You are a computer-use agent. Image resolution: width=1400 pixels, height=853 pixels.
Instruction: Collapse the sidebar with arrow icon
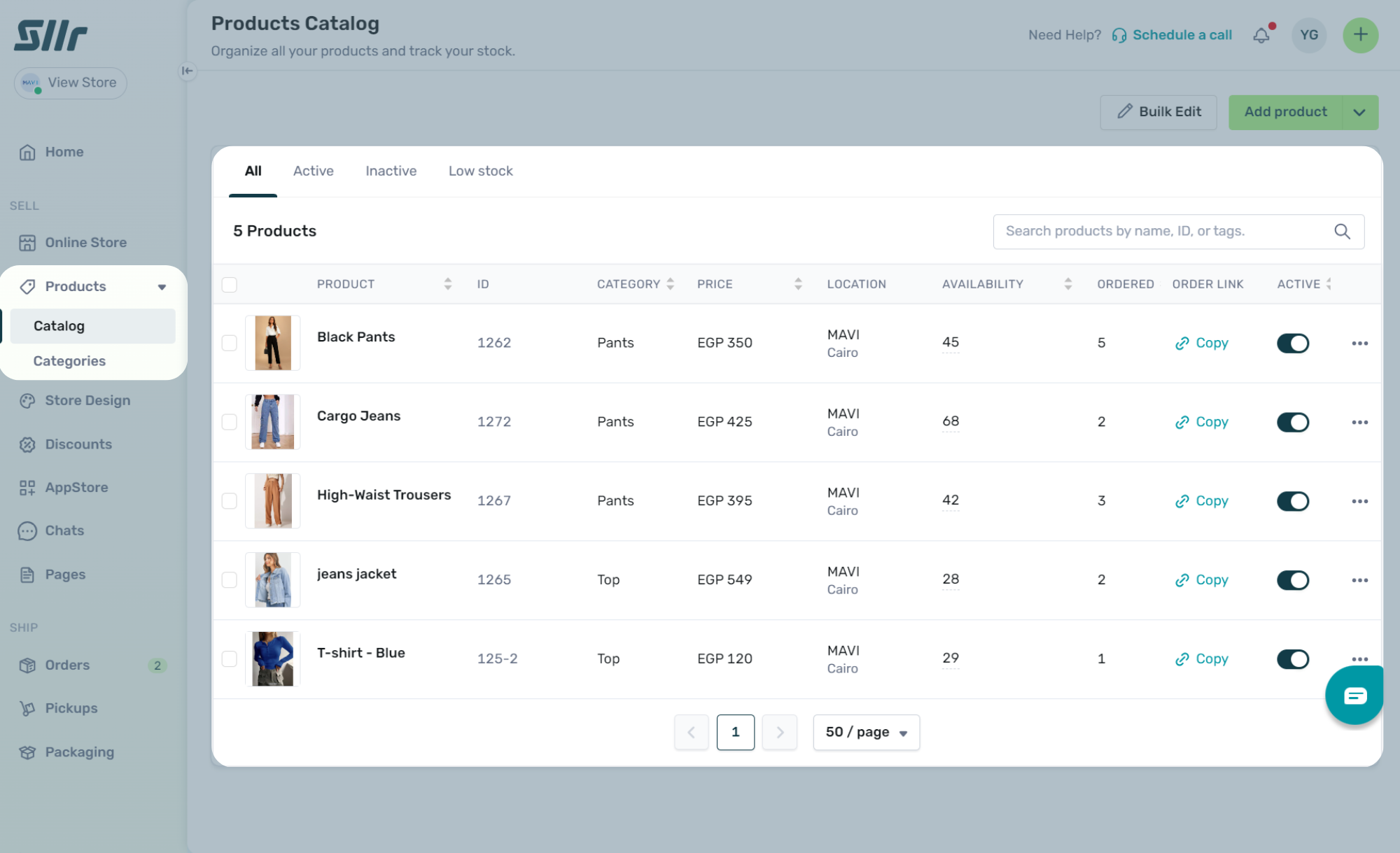tap(187, 71)
